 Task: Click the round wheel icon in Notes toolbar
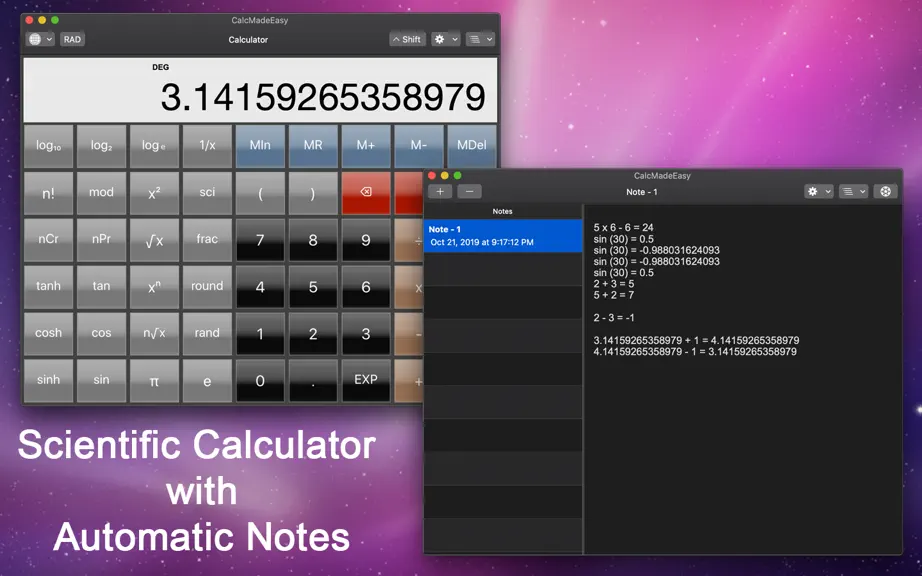coord(885,192)
